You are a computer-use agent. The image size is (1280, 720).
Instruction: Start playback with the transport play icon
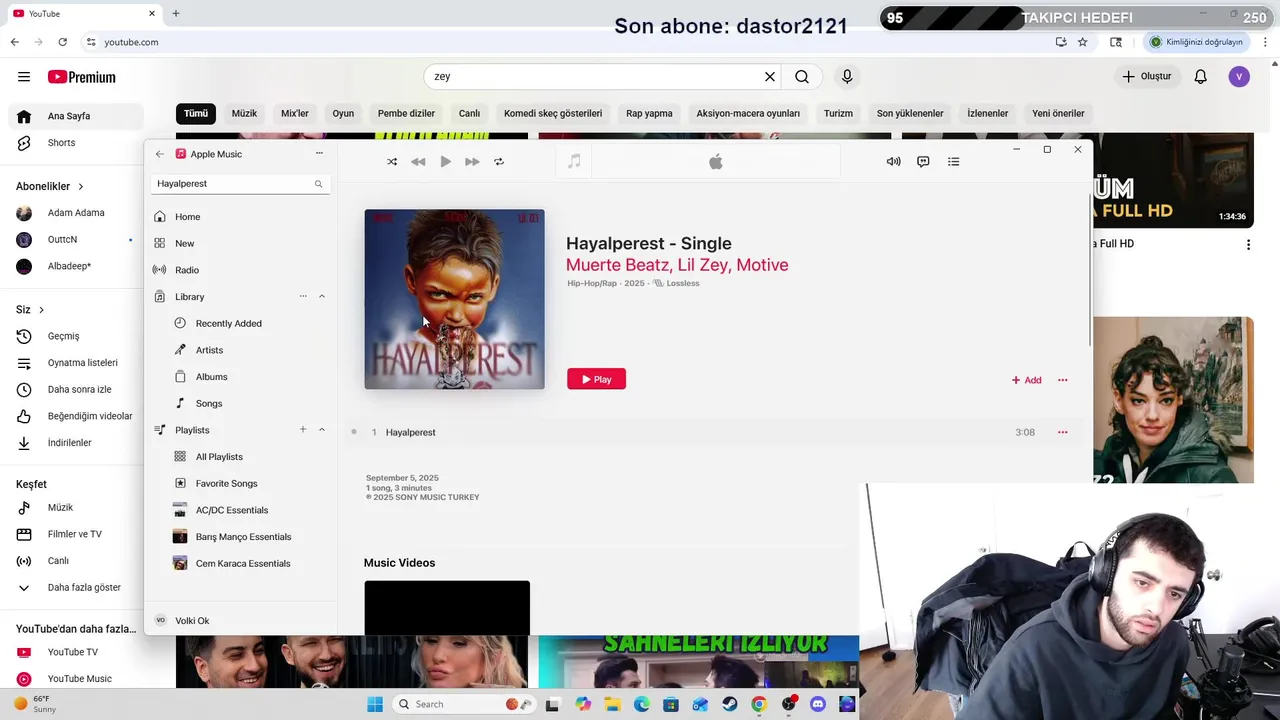point(445,162)
